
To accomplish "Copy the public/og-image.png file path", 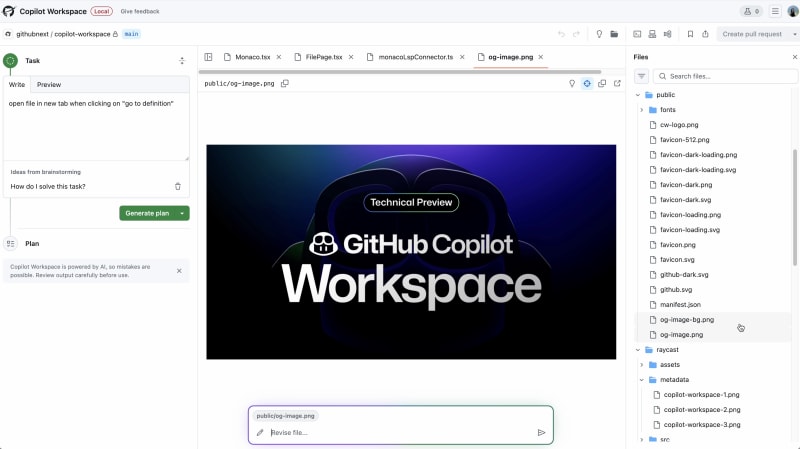I will (x=285, y=84).
